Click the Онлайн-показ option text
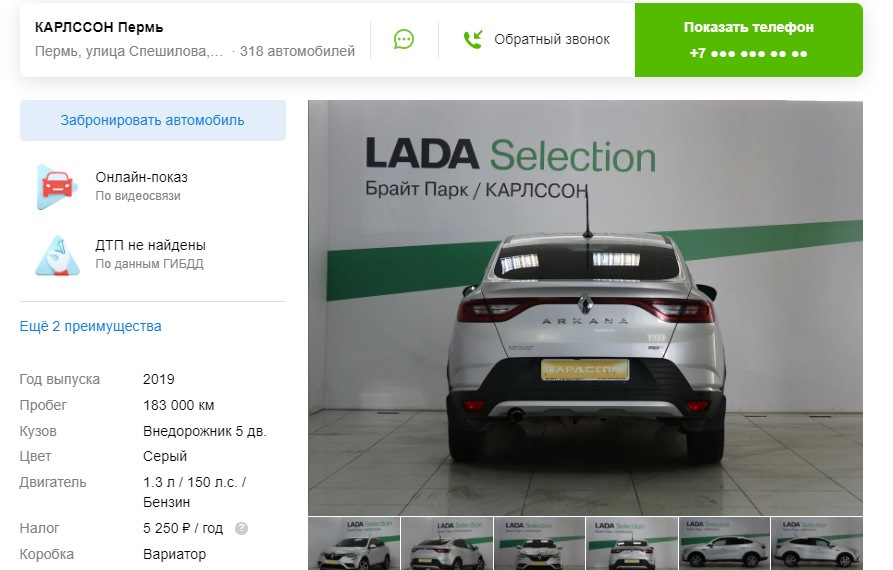Image resolution: width=893 pixels, height=570 pixels. tap(141, 177)
